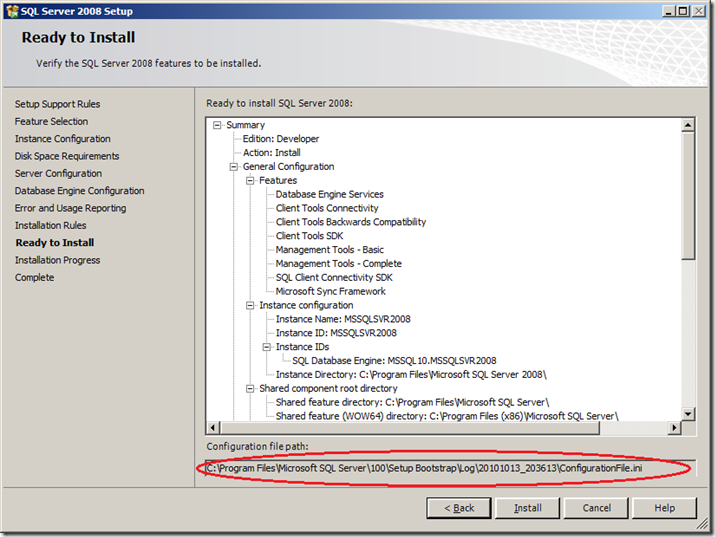The height and width of the screenshot is (537, 715).
Task: Select Management Tools - Complete row
Action: 339,263
